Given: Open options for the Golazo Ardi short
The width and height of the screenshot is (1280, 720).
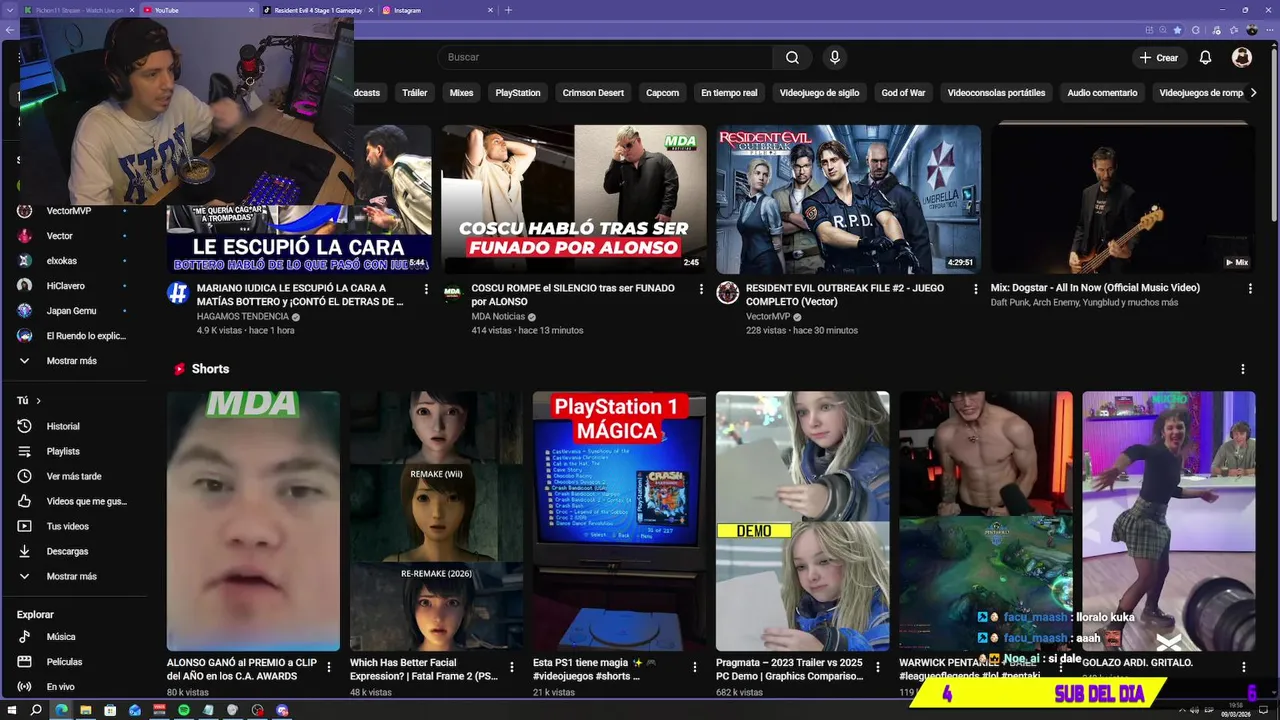Looking at the screenshot, I should pyautogui.click(x=1245, y=667).
